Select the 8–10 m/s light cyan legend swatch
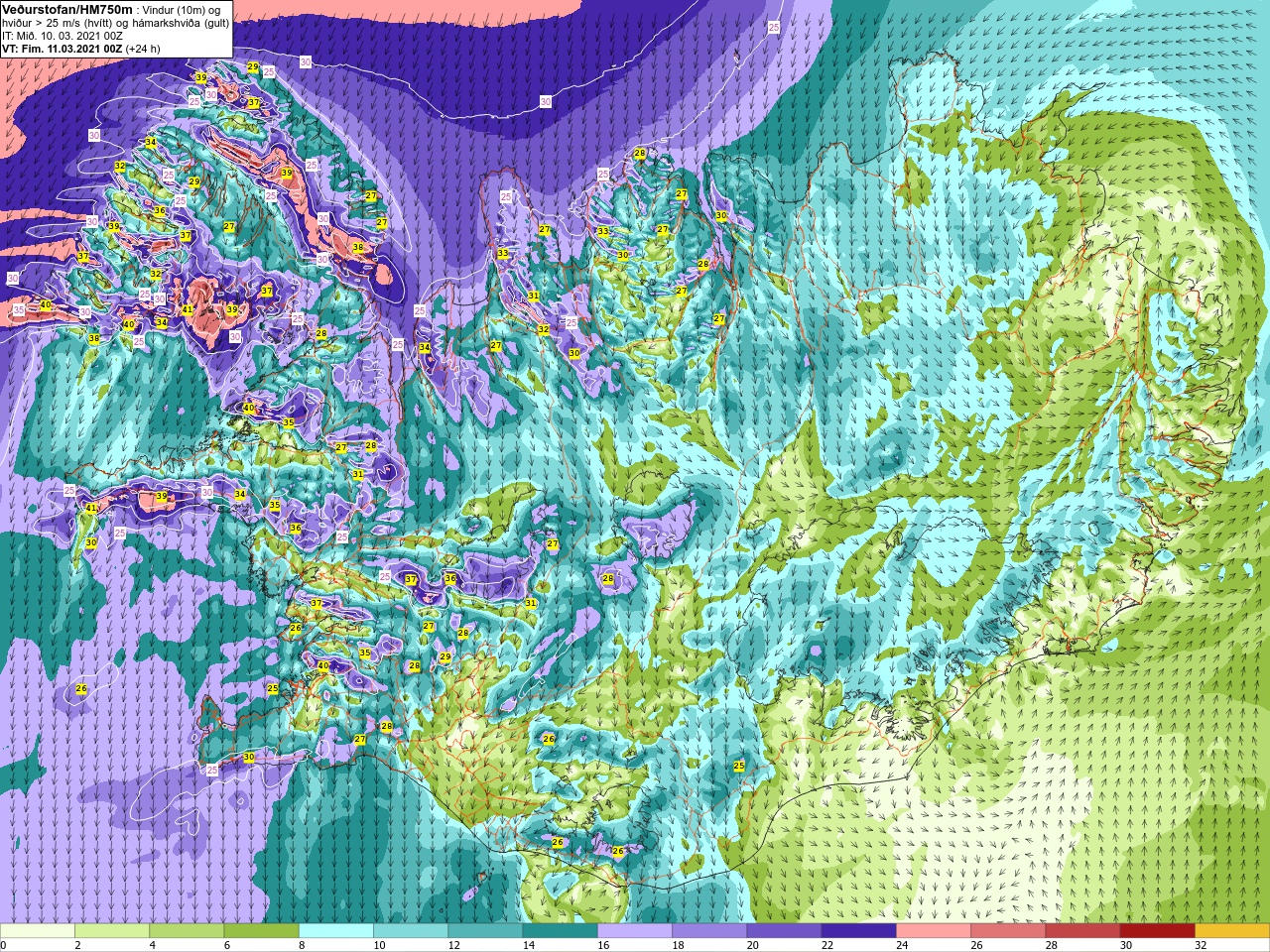This screenshot has height=952, width=1270. [336, 931]
